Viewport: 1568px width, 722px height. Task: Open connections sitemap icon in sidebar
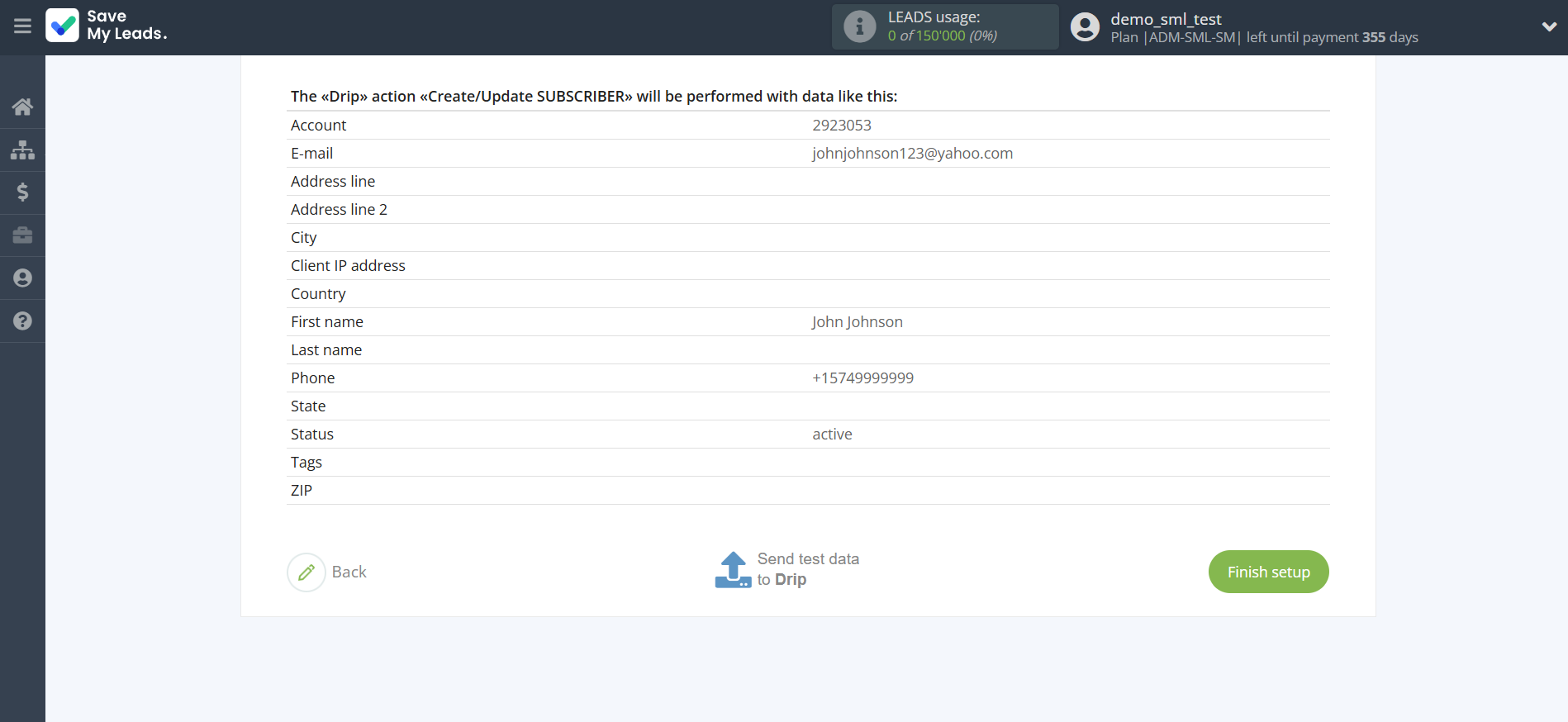tap(22, 150)
